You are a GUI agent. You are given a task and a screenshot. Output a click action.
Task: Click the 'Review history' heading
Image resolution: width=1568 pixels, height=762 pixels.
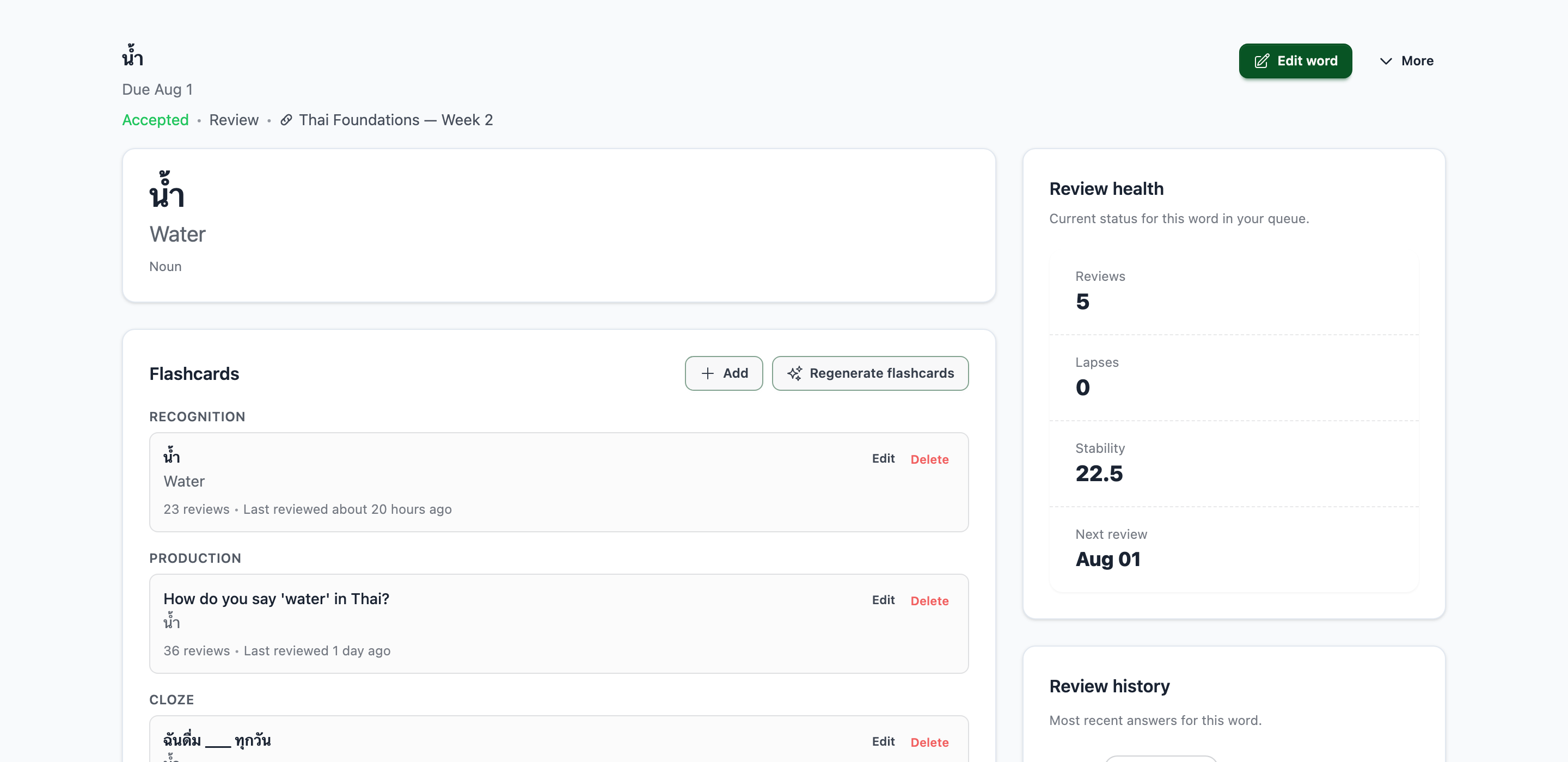(x=1110, y=686)
